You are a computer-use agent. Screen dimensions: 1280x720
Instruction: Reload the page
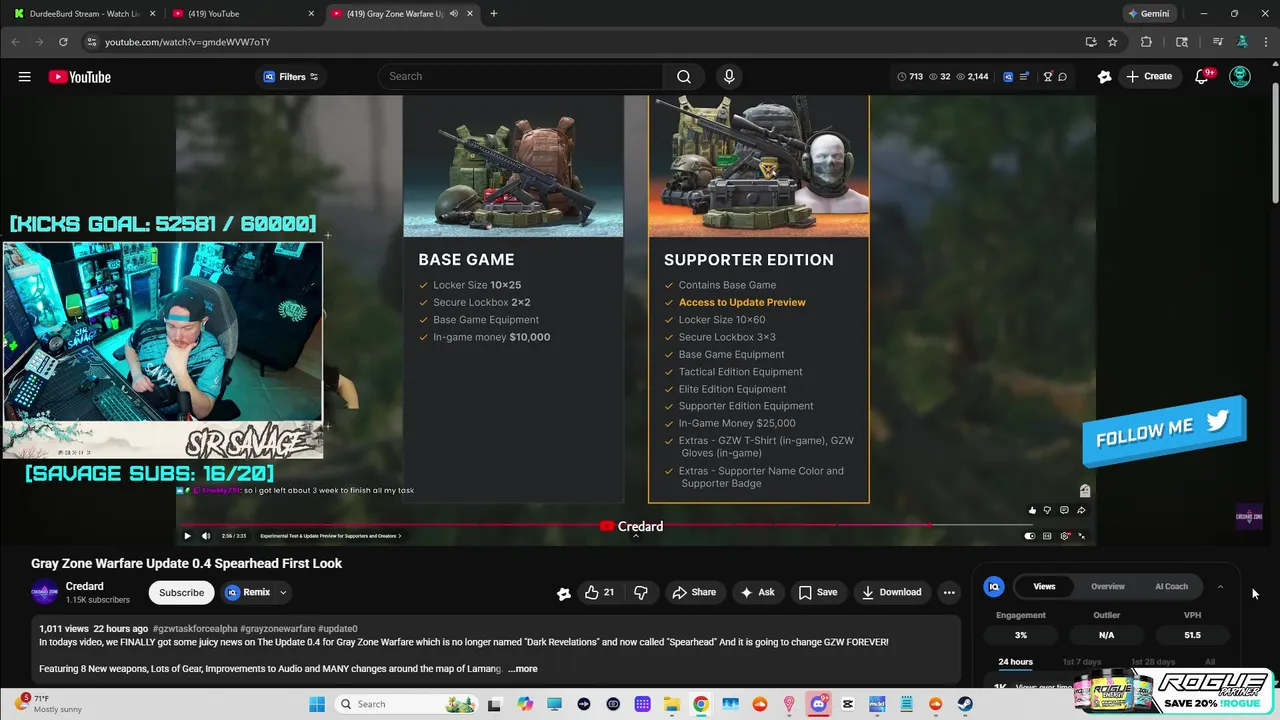(63, 42)
